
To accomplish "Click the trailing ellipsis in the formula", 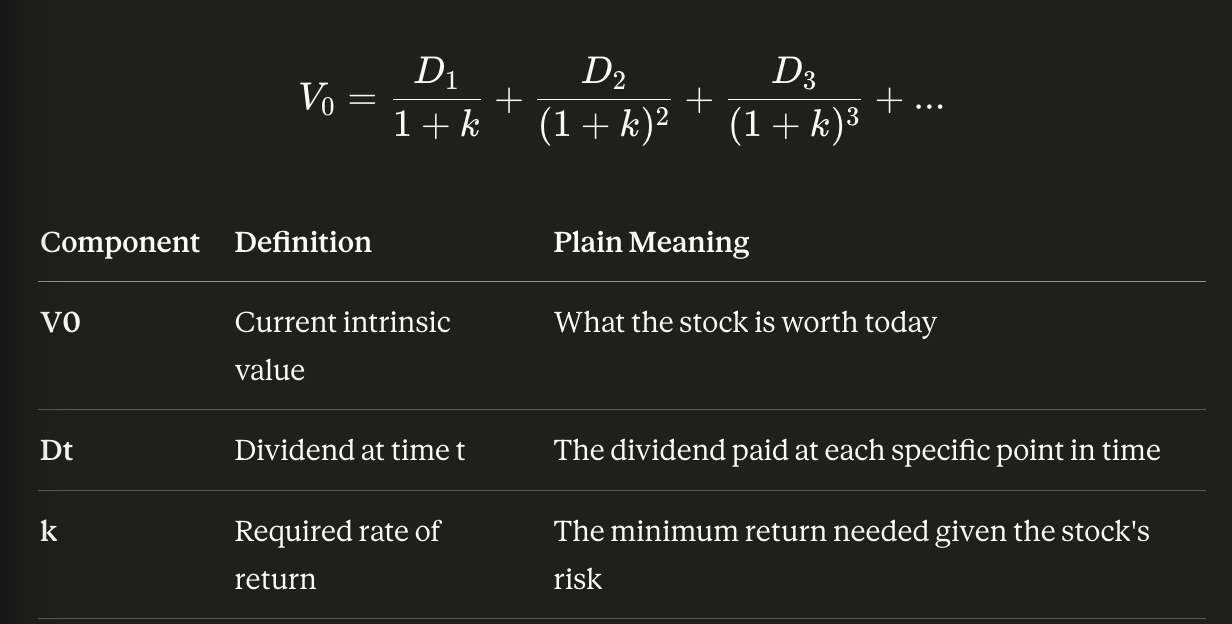I will coord(927,102).
